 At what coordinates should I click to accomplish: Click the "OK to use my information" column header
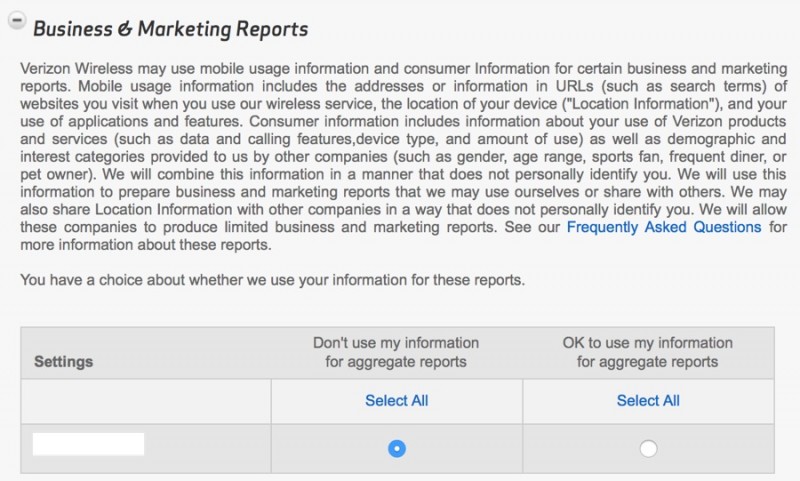pos(648,352)
